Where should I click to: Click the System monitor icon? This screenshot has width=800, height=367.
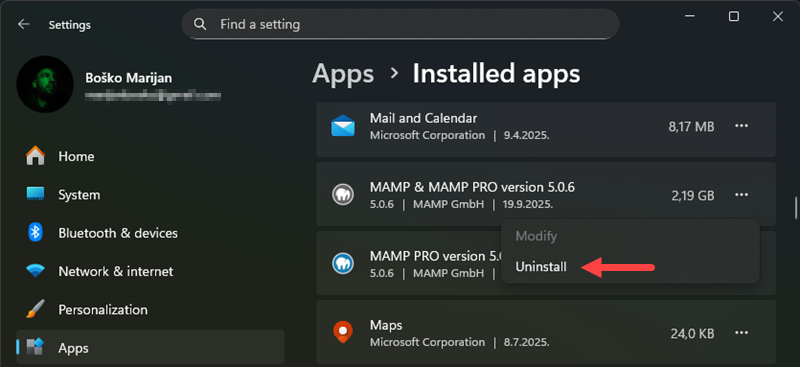(35, 194)
